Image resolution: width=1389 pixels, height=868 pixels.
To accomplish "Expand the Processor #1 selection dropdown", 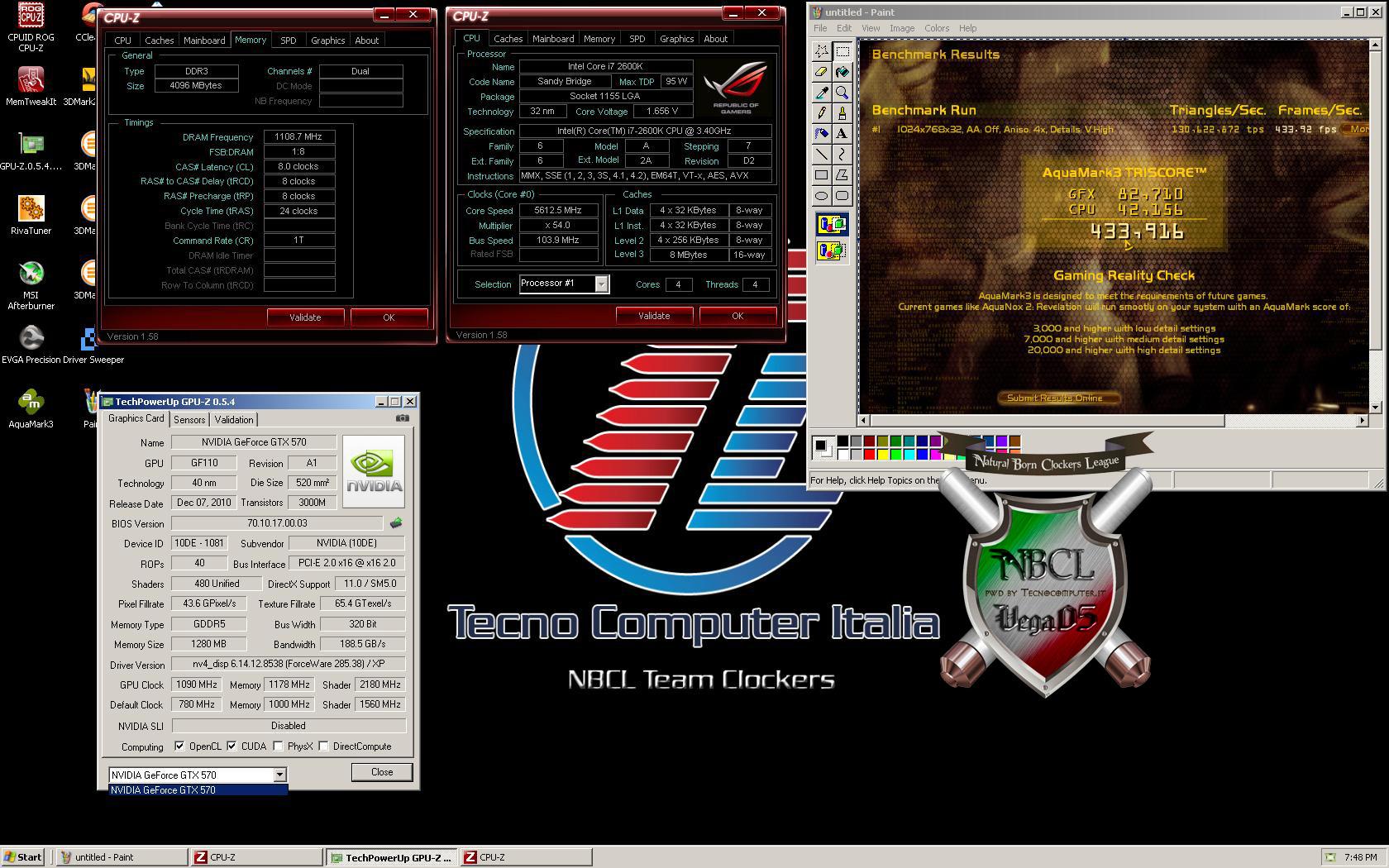I will tap(602, 284).
